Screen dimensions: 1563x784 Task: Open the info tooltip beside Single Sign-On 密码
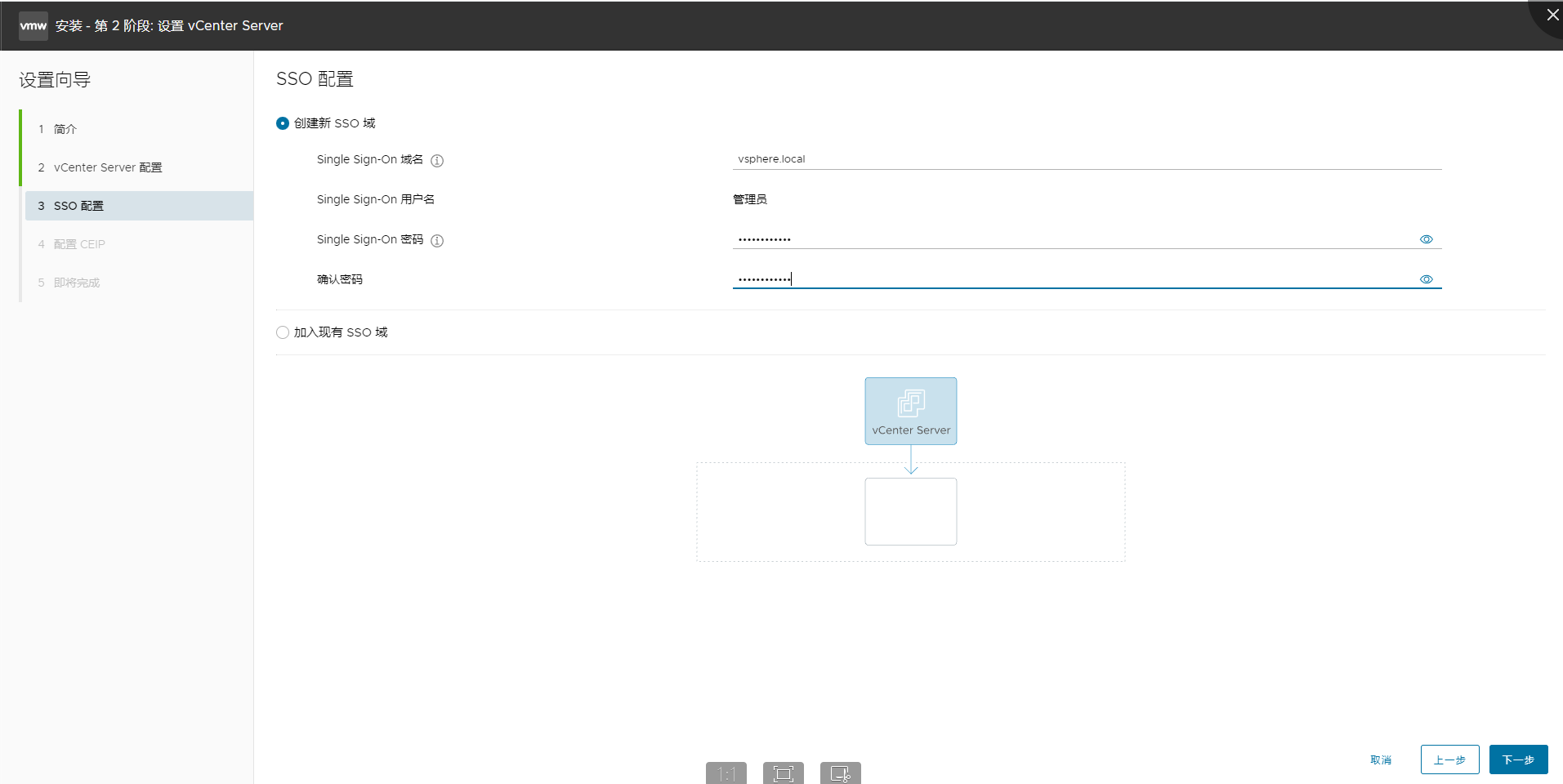click(x=437, y=240)
